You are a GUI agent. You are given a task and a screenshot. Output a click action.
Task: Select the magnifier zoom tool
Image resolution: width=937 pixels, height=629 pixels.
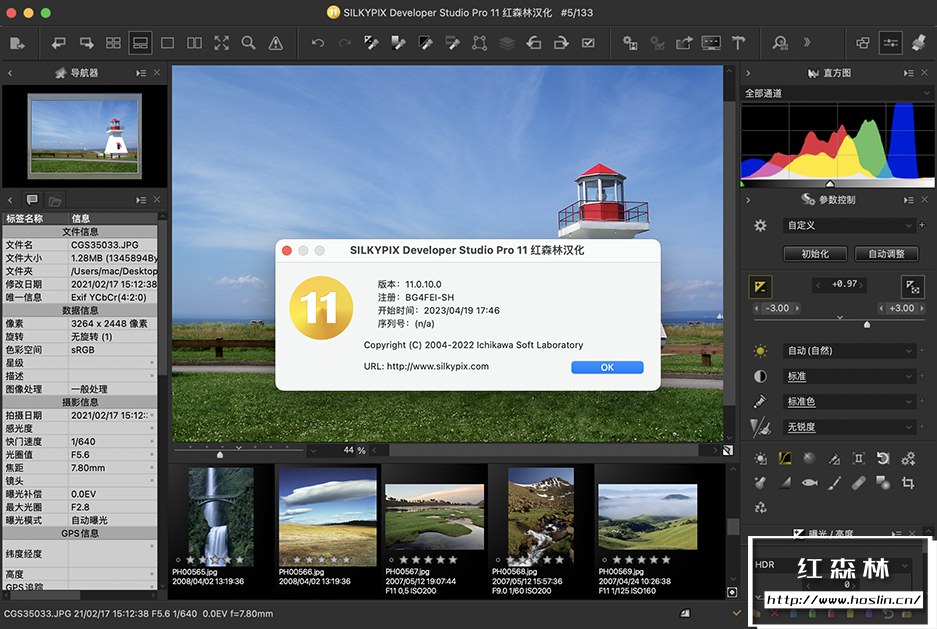(248, 43)
